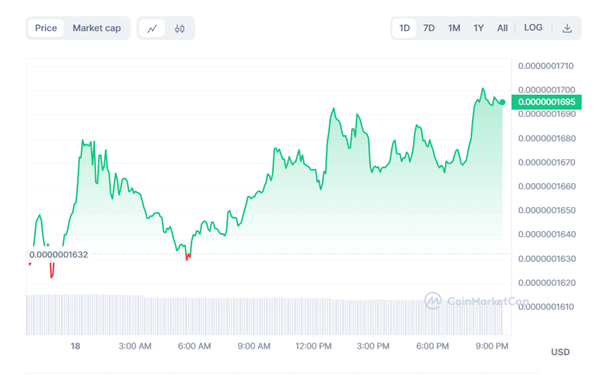Click the 0.0000001660 y-axis label
The image size is (602, 375).
coord(547,187)
